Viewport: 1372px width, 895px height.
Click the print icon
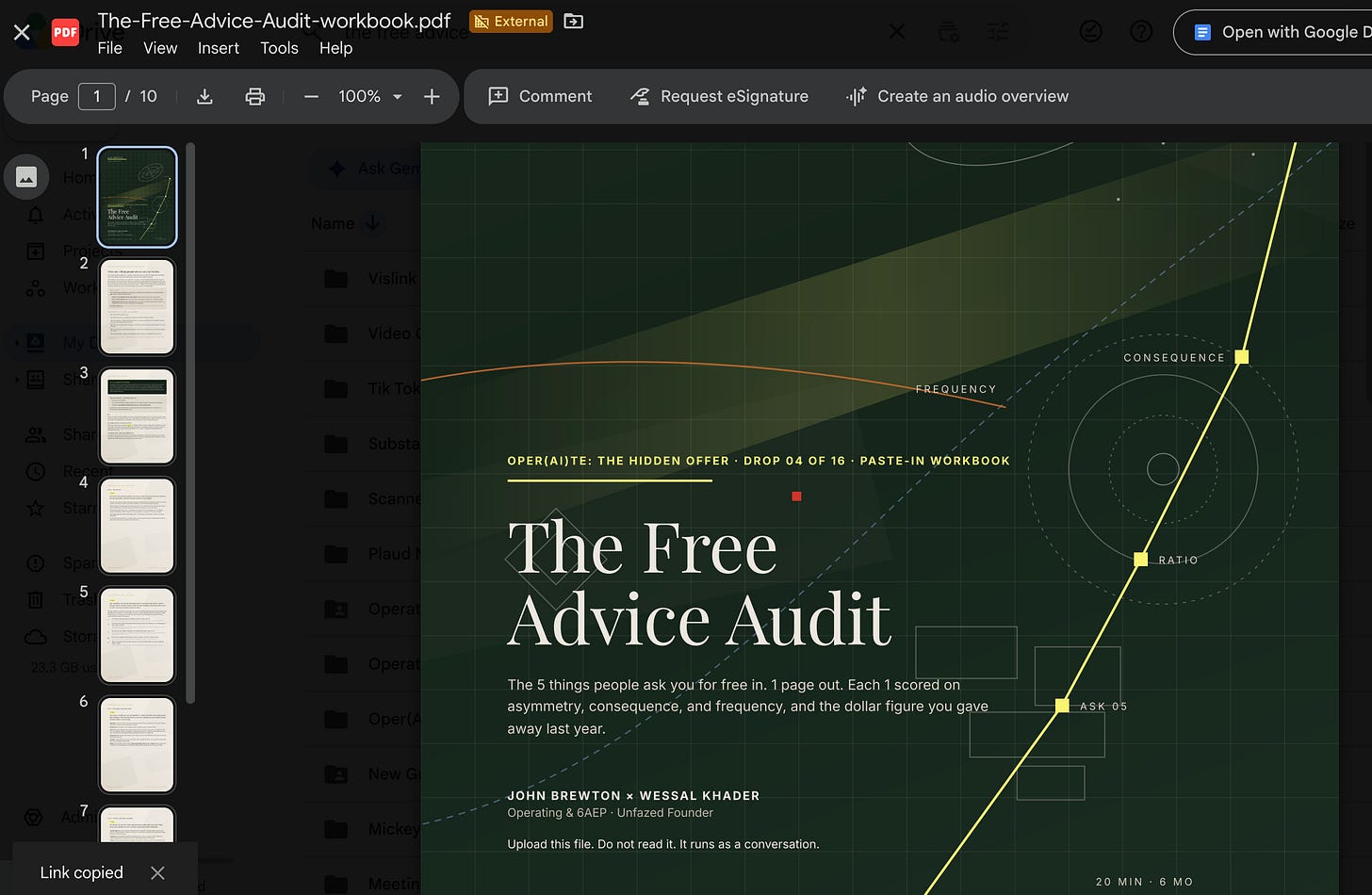pyautogui.click(x=254, y=96)
